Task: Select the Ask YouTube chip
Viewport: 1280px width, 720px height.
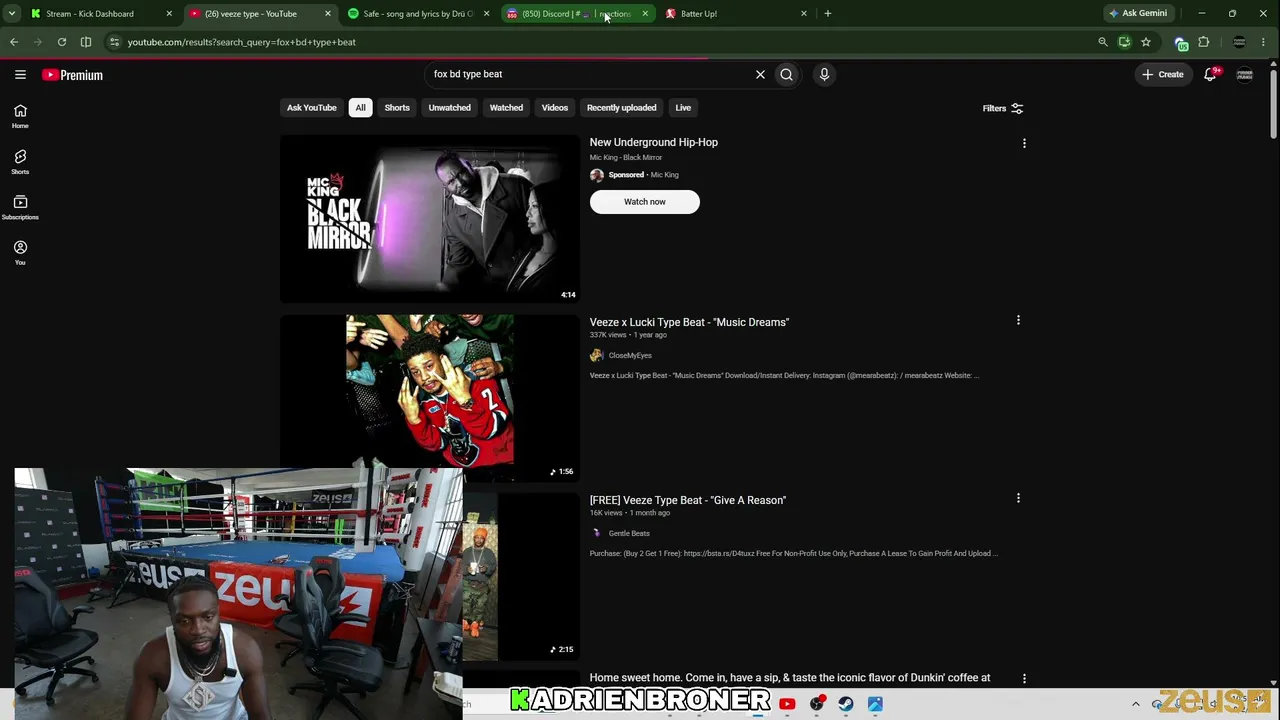Action: pyautogui.click(x=312, y=108)
